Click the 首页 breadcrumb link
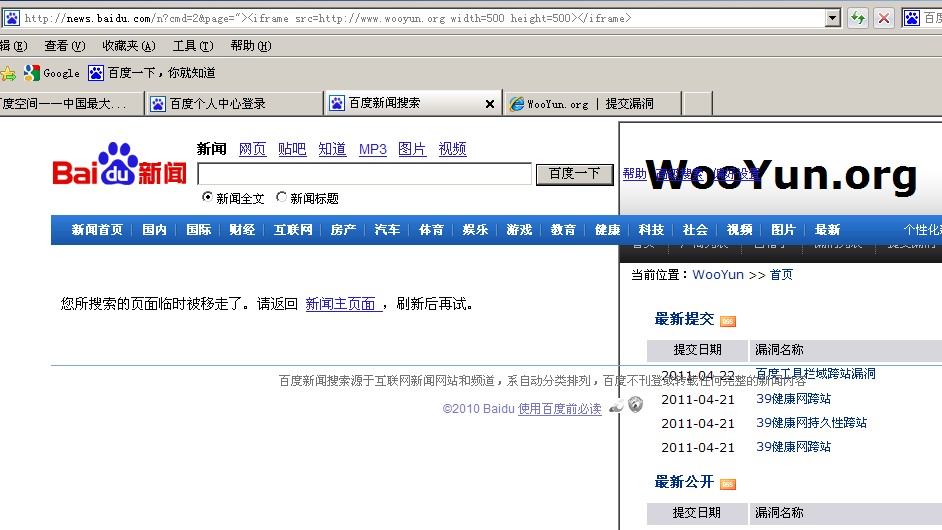The image size is (942, 530). [781, 275]
